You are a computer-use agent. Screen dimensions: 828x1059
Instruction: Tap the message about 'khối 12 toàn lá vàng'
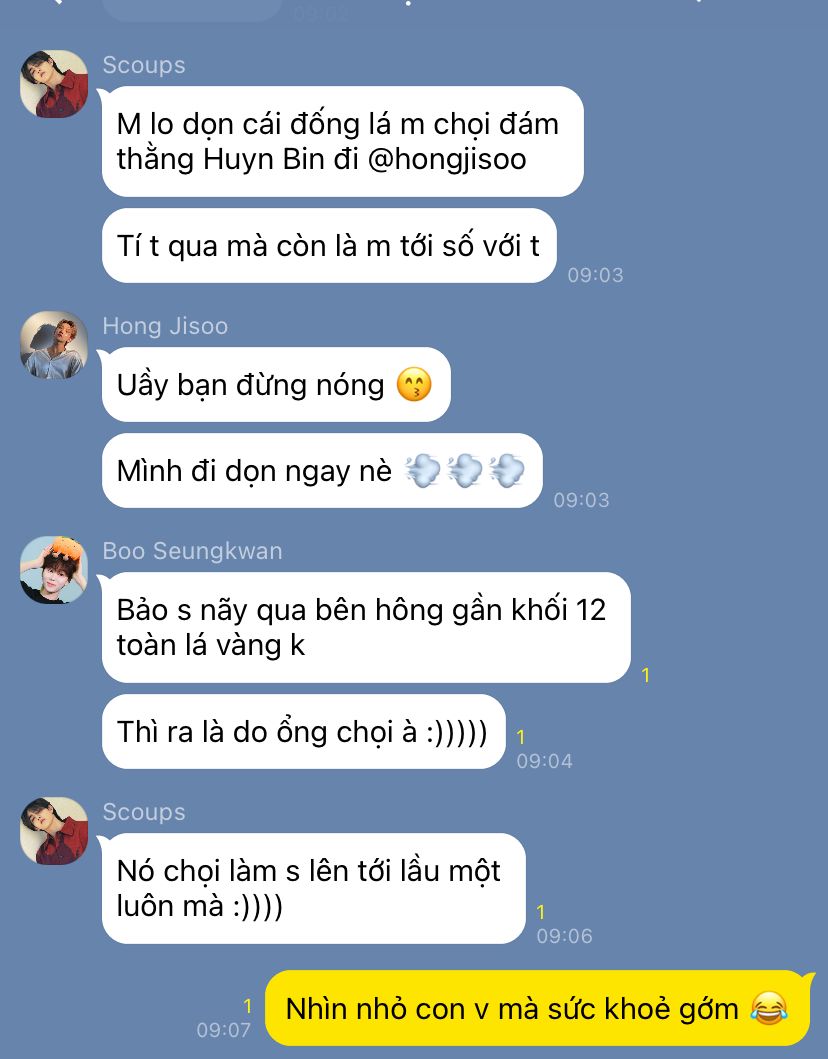tap(366, 627)
